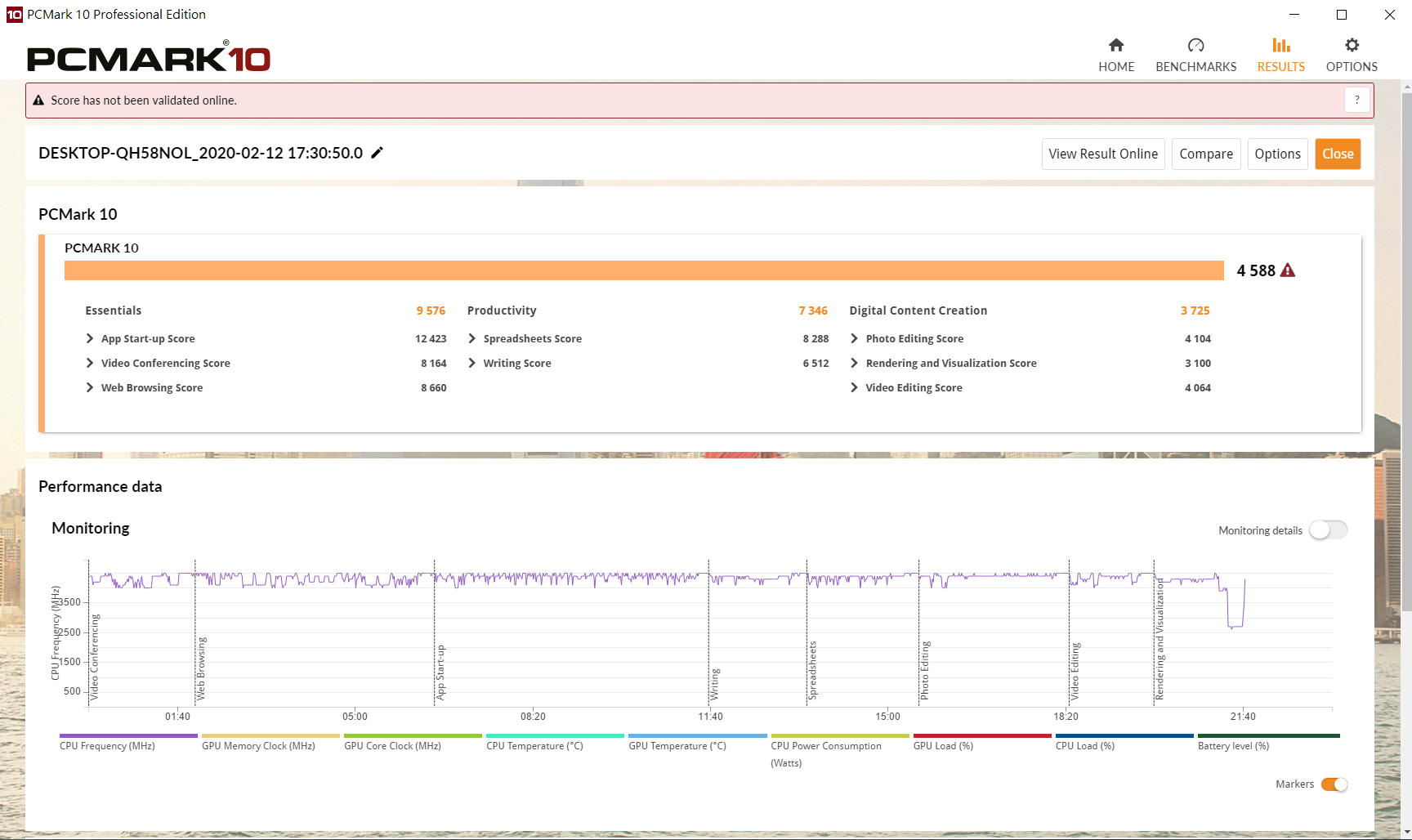Click the CPU Frequency legend color bar
1412x840 pixels.
pyautogui.click(x=128, y=735)
